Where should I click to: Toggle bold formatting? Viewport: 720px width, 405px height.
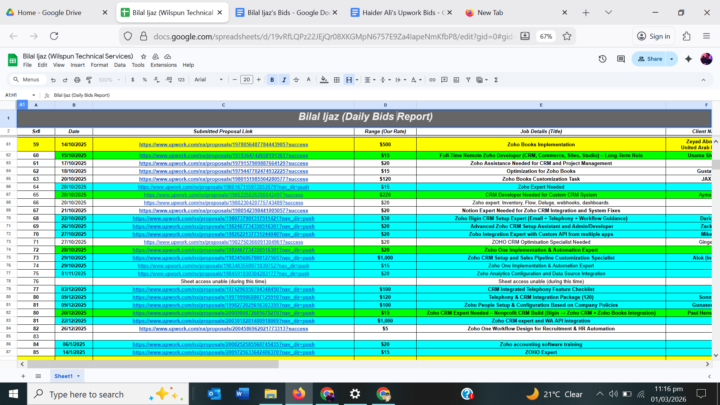272,80
